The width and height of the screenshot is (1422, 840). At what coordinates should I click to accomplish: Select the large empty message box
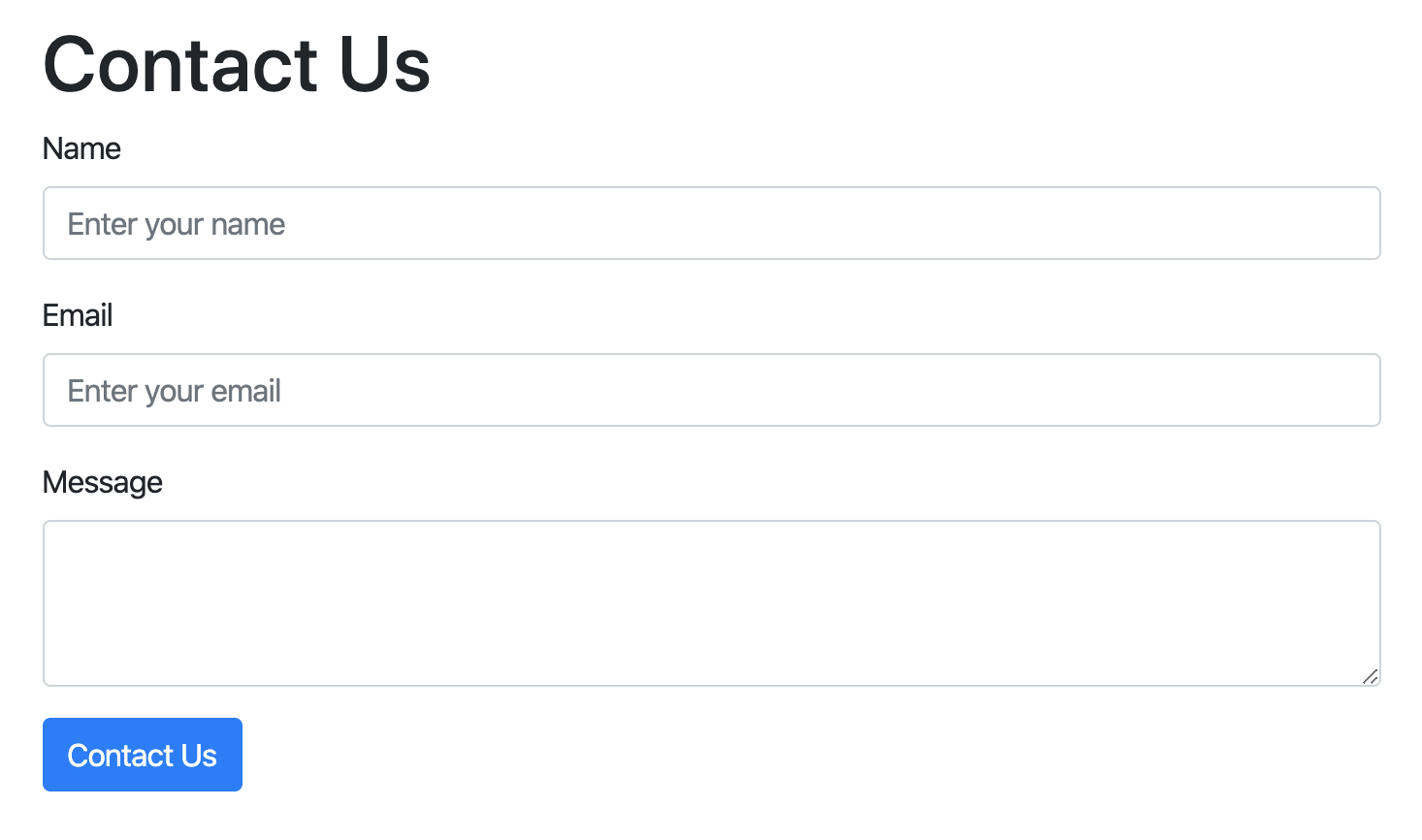click(711, 602)
